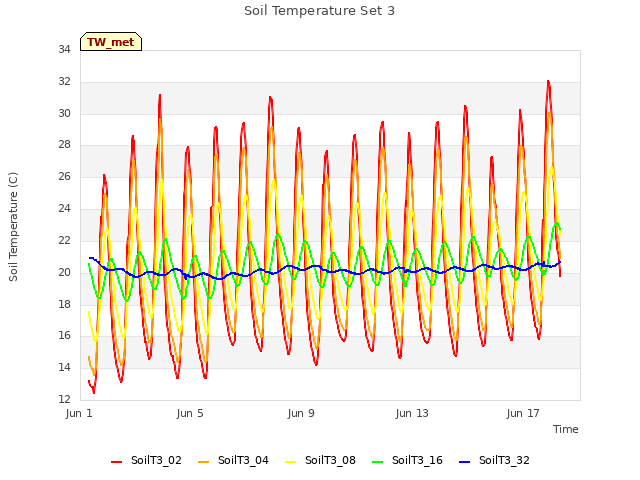Click the blue line start near 21
This screenshot has width=640, height=480.
point(91,258)
